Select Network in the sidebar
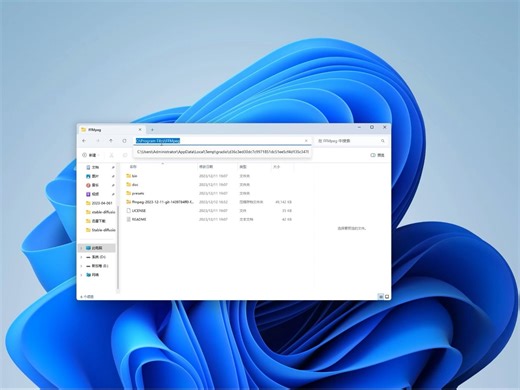The width and height of the screenshot is (520, 390). point(93,275)
